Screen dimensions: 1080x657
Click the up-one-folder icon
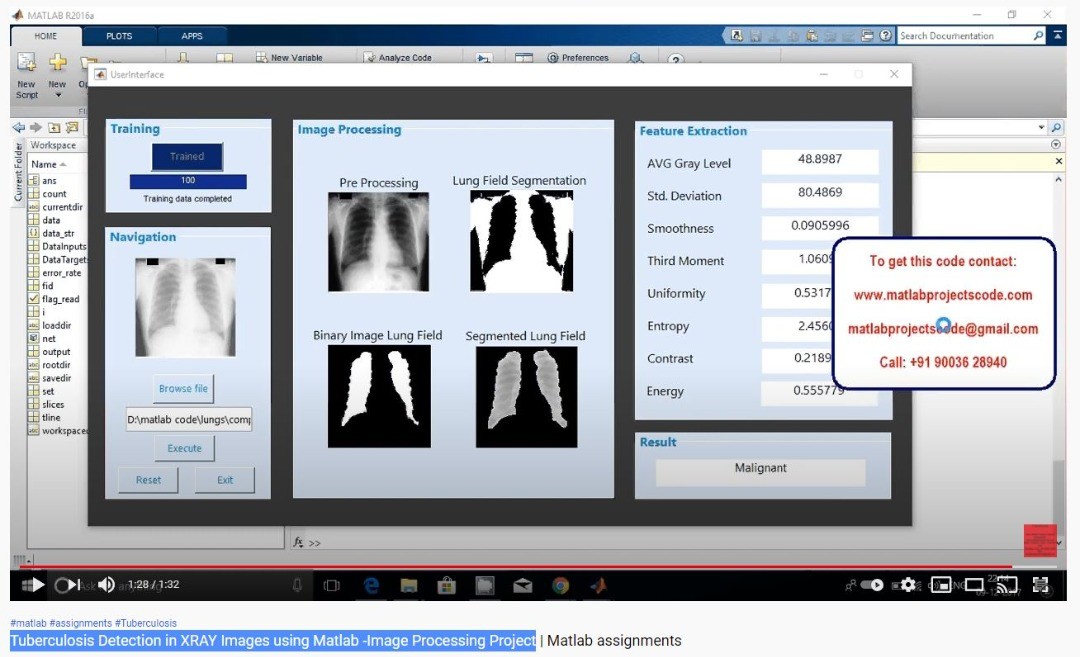coord(54,127)
